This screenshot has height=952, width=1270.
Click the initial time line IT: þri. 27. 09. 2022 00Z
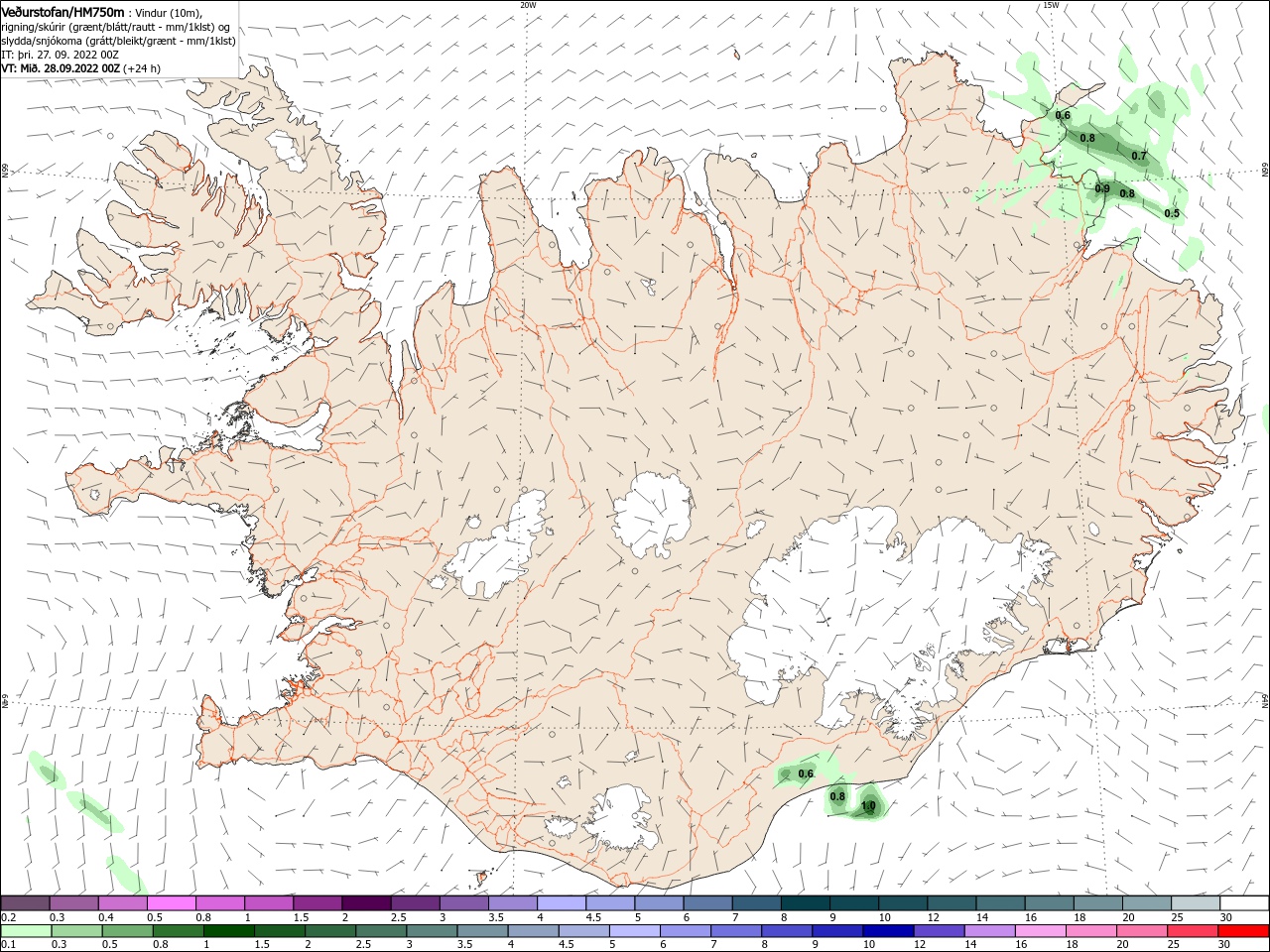pyautogui.click(x=61, y=55)
